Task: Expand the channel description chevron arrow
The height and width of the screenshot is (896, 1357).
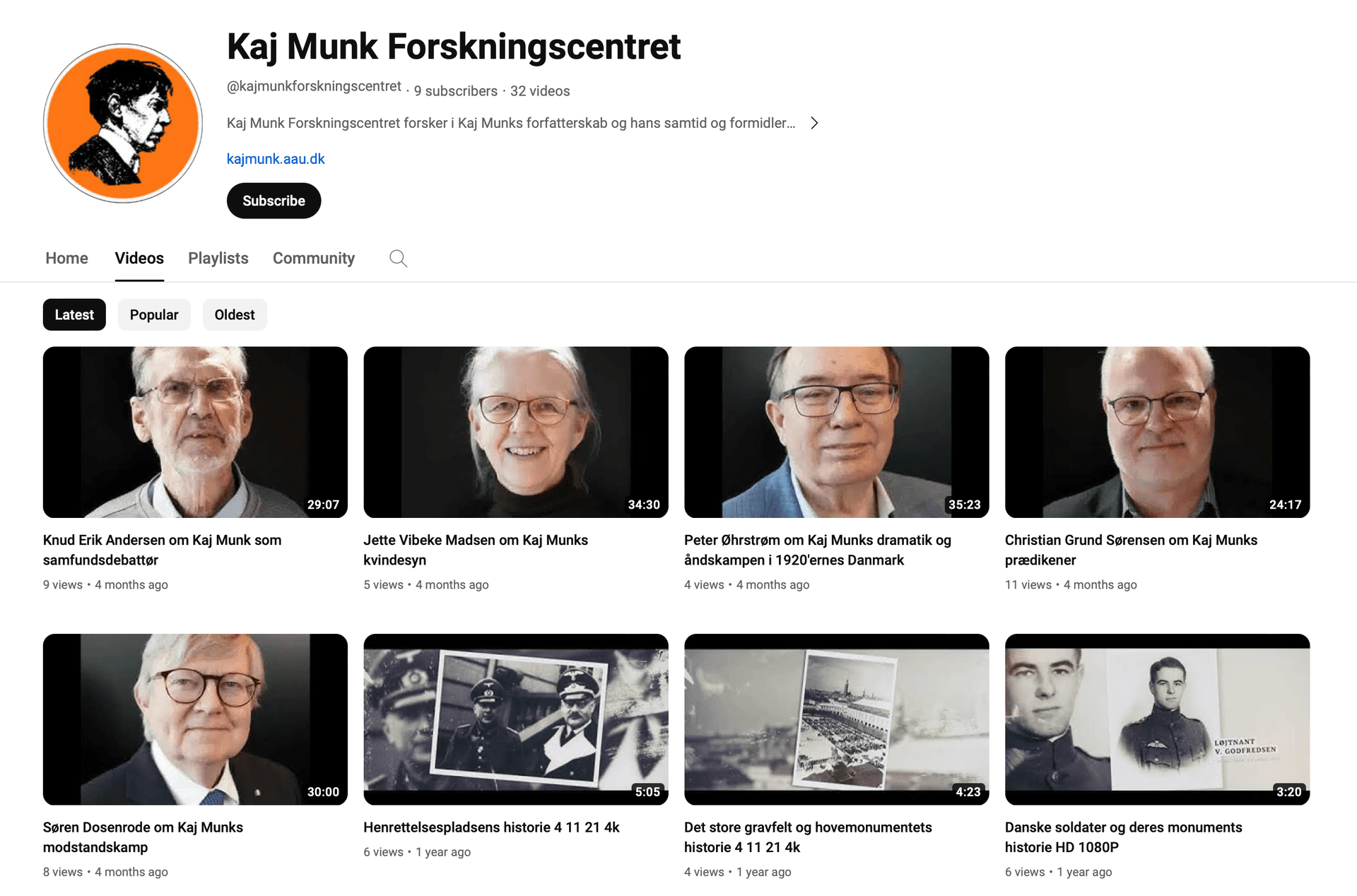Action: pos(814,123)
